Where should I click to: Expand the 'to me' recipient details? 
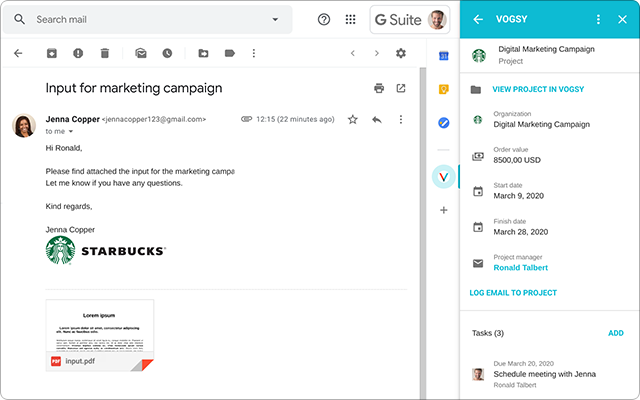click(x=71, y=131)
